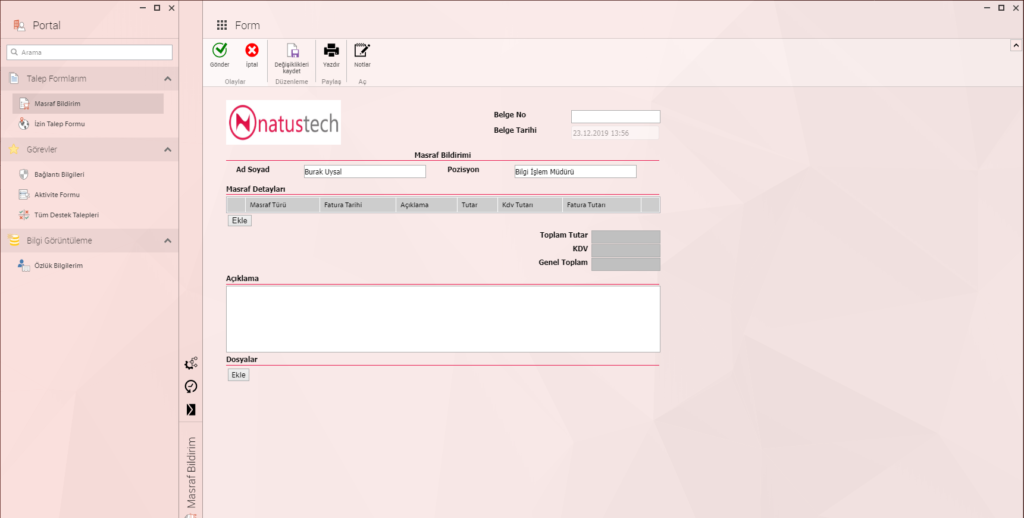Open İzin Talep Formu item

click(x=59, y=123)
